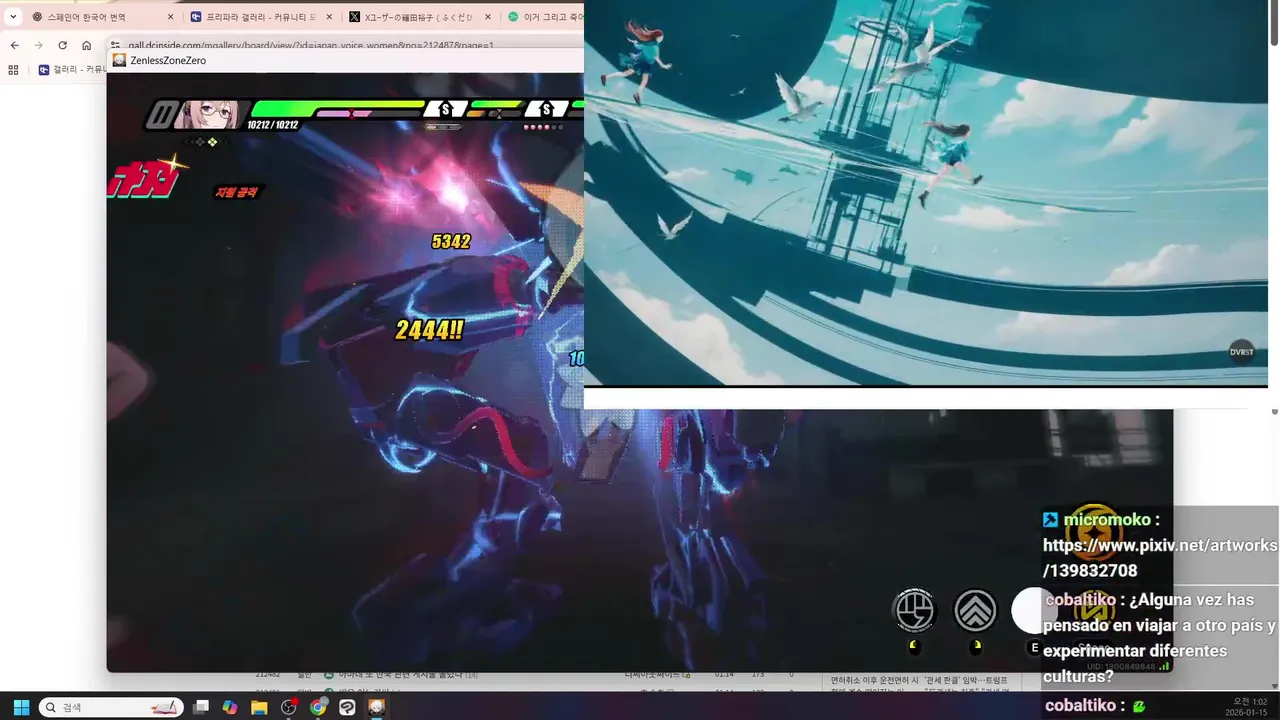Click the browser forward arrow

[38, 45]
